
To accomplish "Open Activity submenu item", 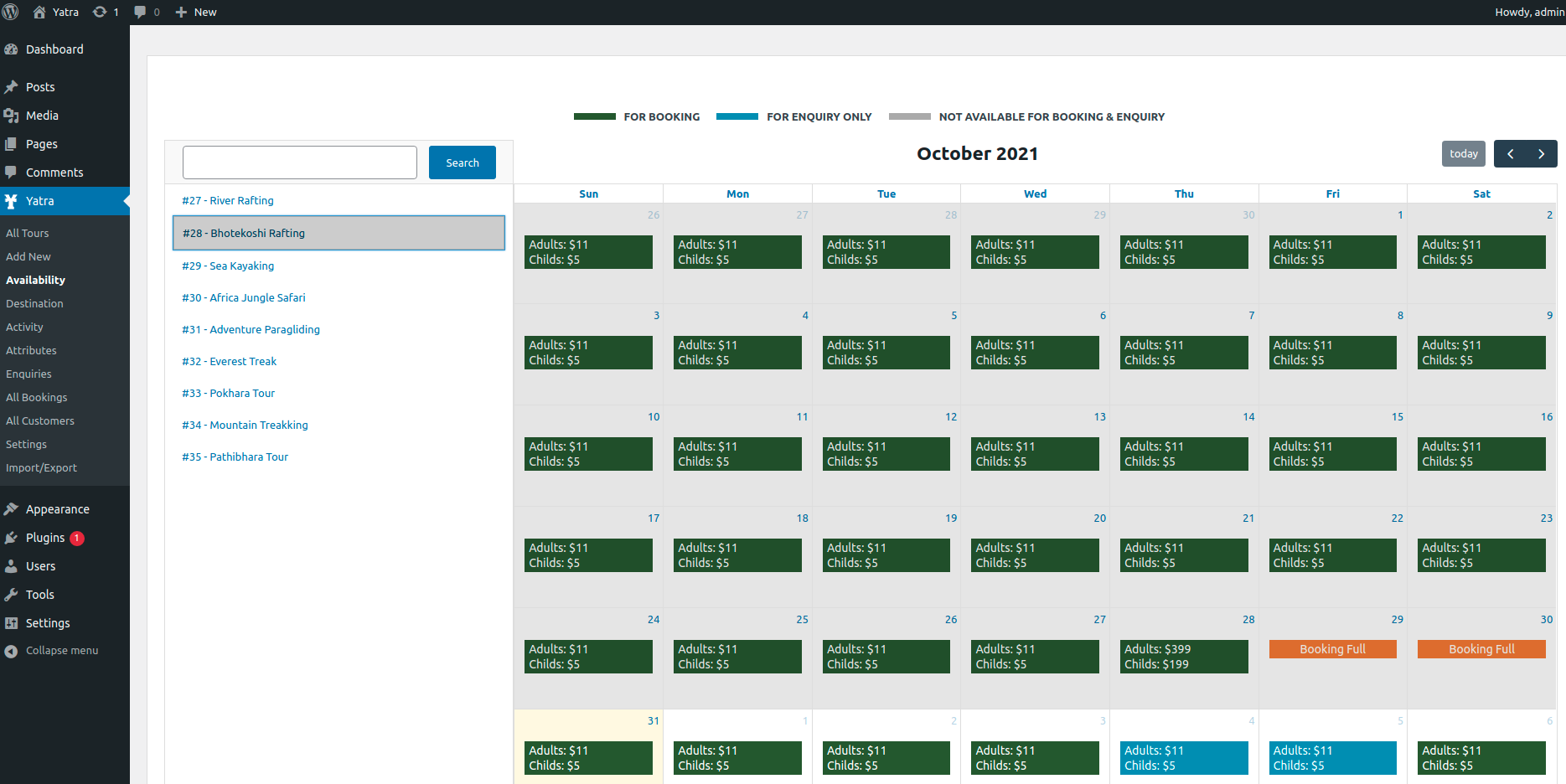I will click(24, 328).
